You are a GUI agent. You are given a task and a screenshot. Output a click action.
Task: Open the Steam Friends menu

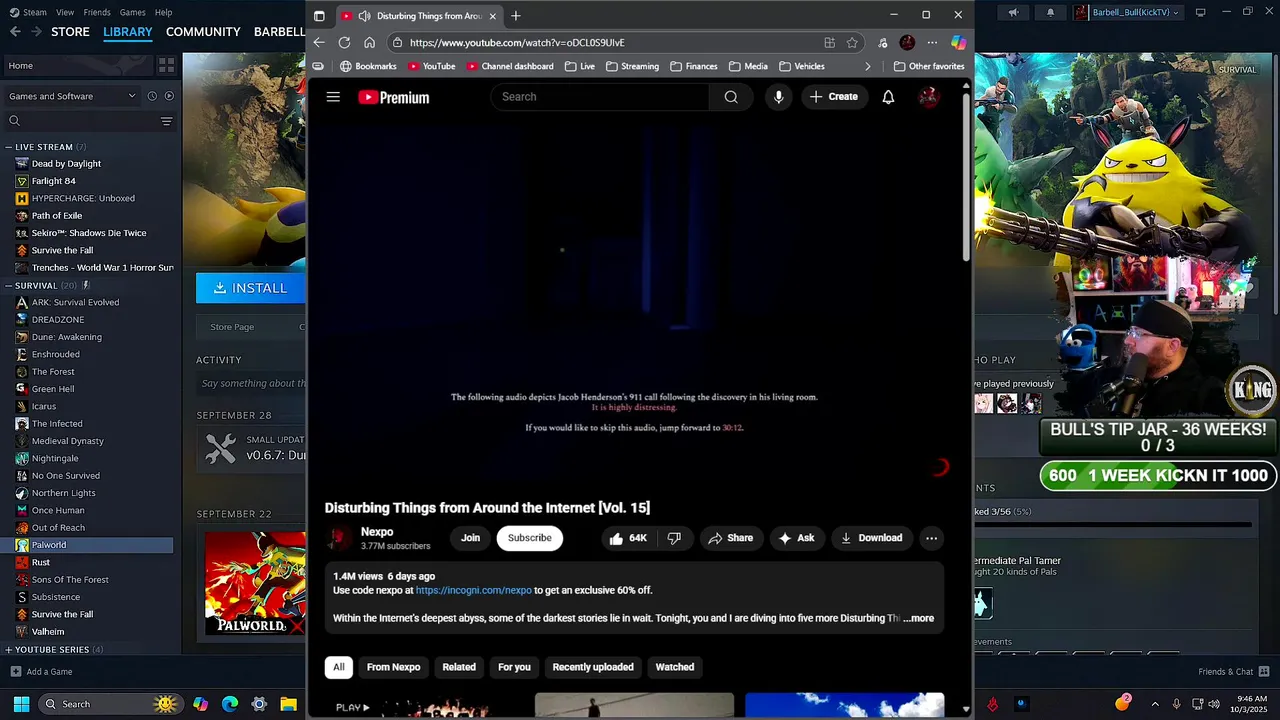97,12
